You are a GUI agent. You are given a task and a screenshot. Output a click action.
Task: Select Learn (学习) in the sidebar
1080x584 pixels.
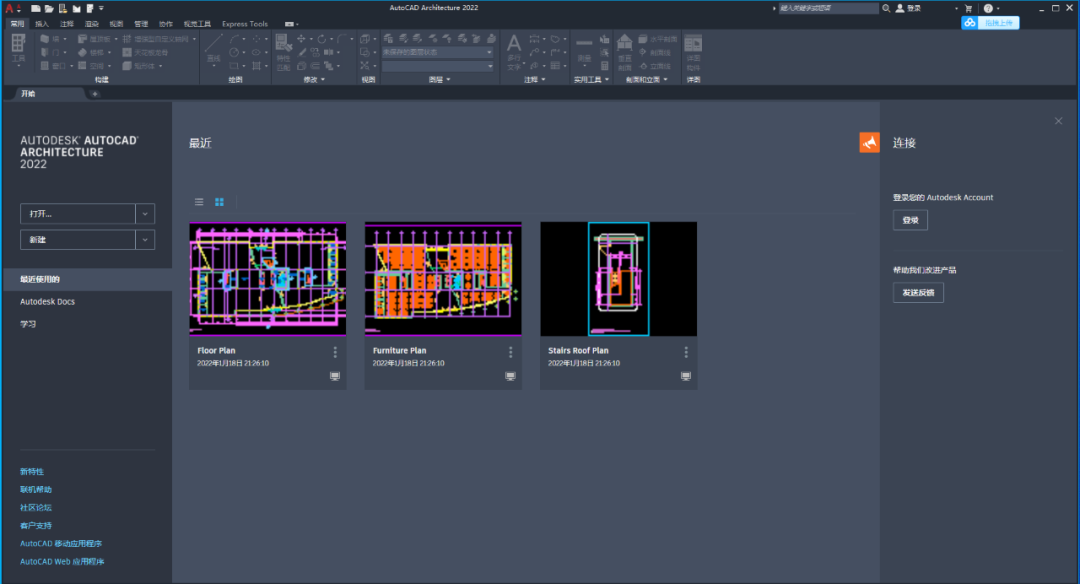pos(28,324)
